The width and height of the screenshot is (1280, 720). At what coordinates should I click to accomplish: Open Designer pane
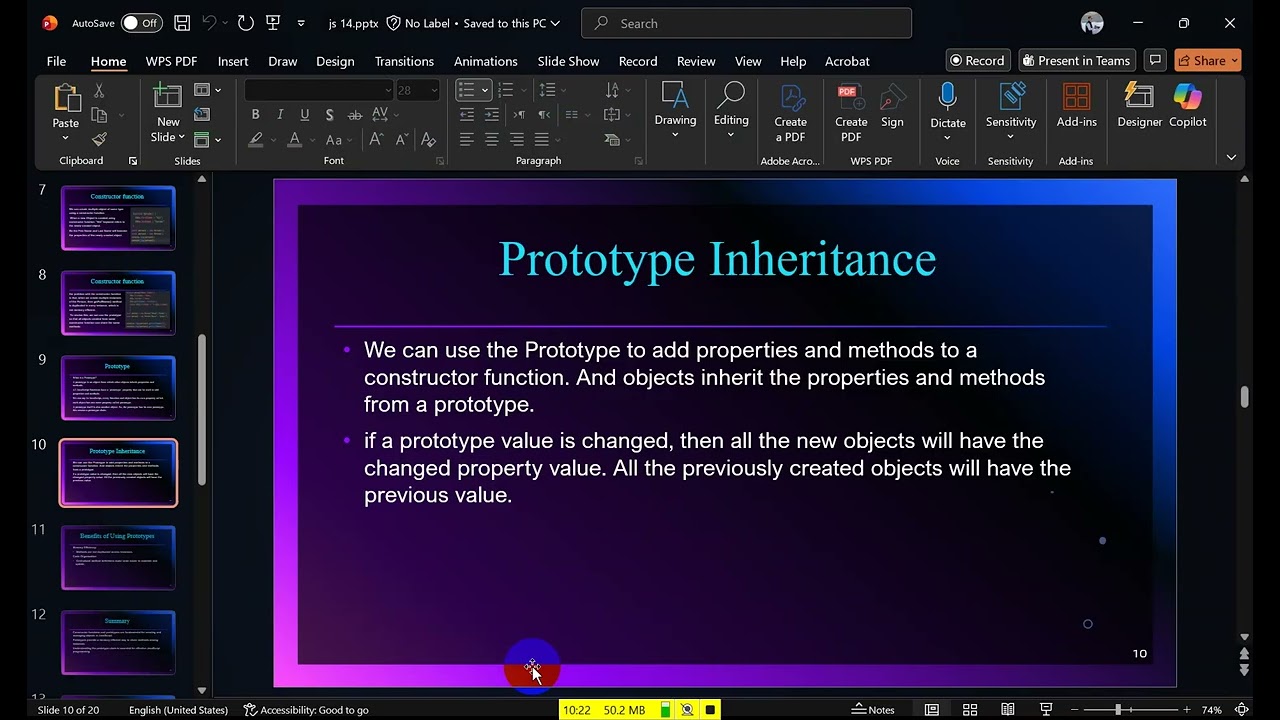coord(1140,106)
